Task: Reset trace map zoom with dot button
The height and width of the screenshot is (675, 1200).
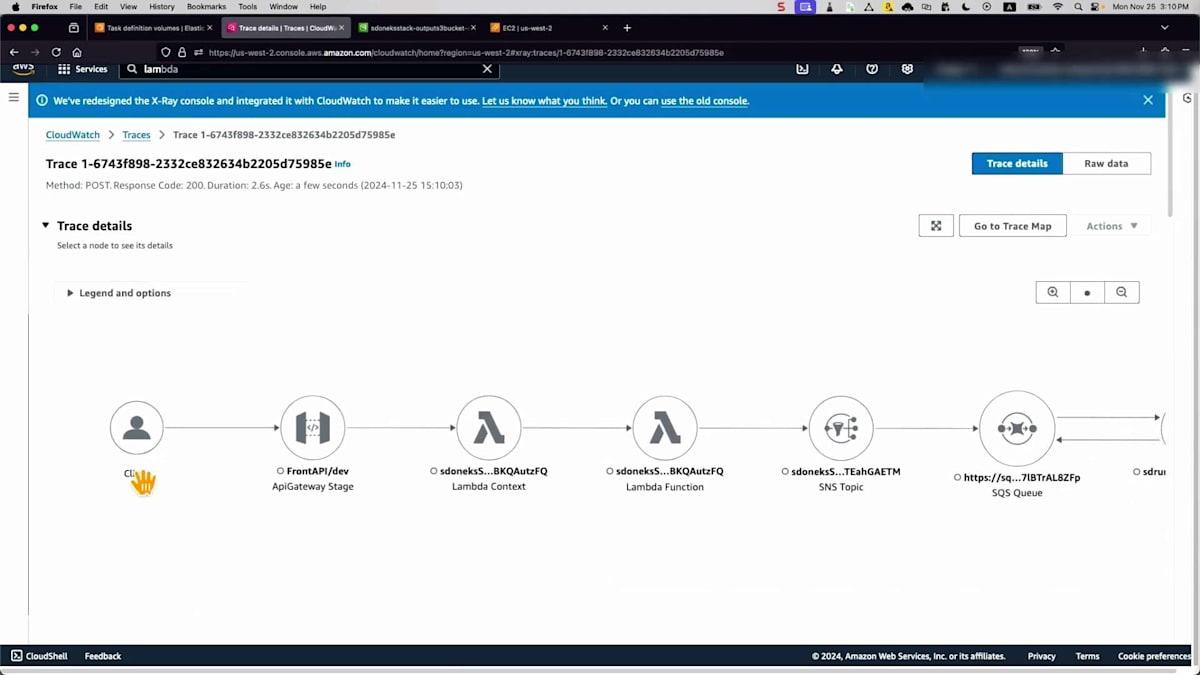Action: tap(1087, 292)
